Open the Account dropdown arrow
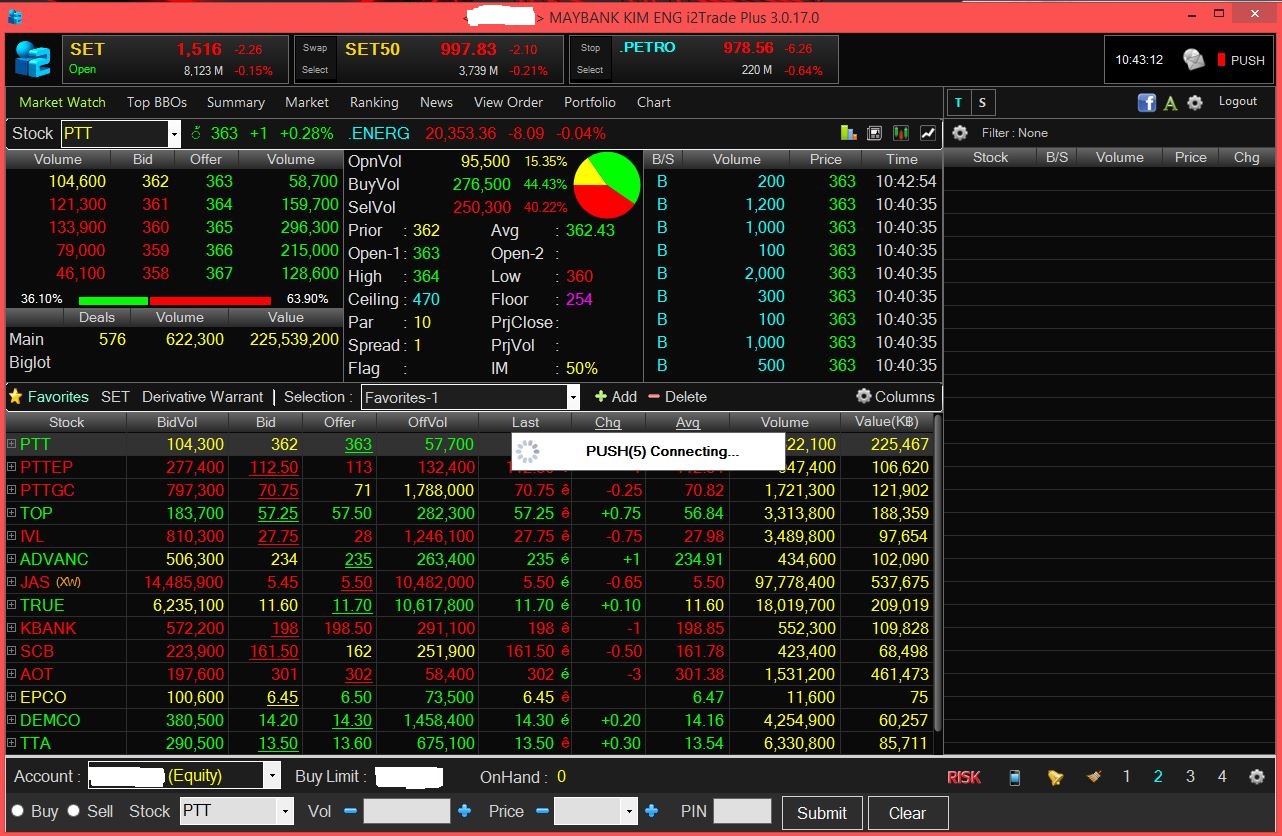 272,776
